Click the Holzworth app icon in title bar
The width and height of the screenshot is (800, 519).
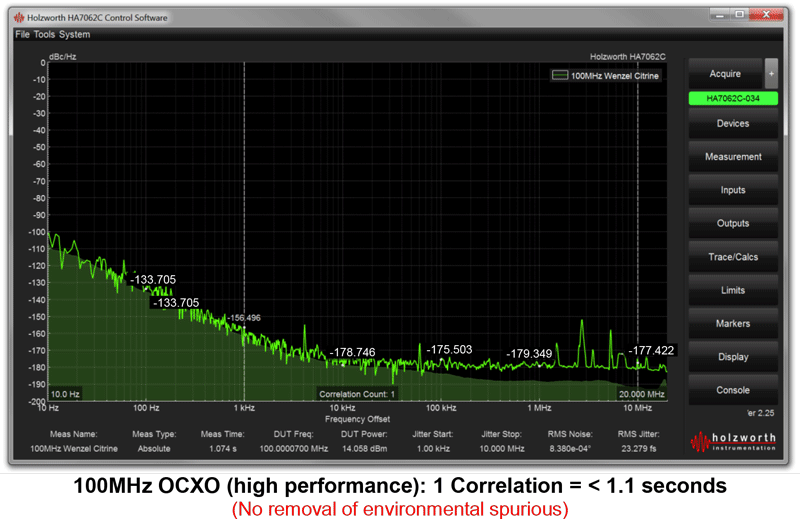(x=19, y=17)
